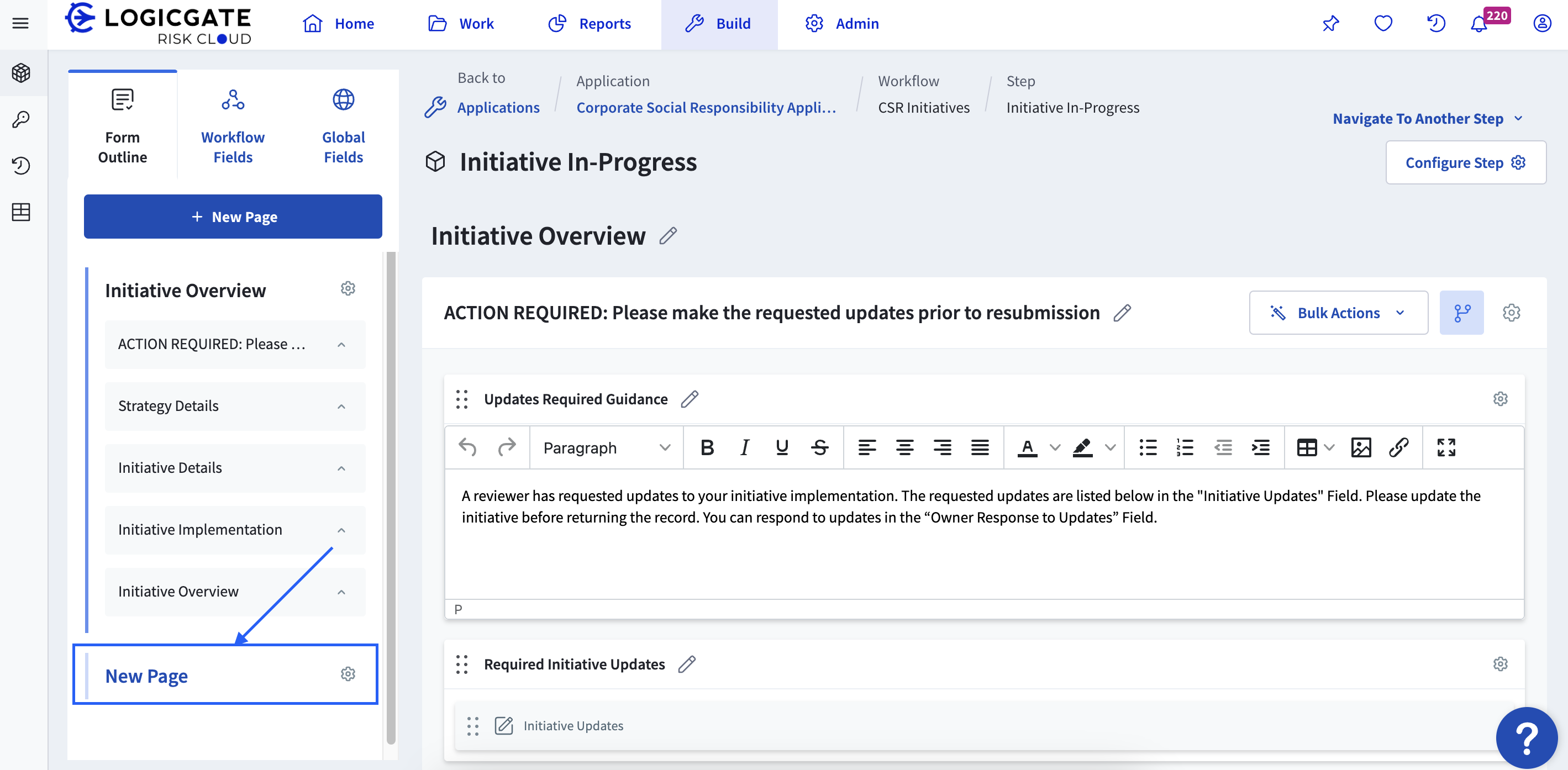Open Work in top navigation
This screenshot has height=770, width=1568.
tap(461, 24)
